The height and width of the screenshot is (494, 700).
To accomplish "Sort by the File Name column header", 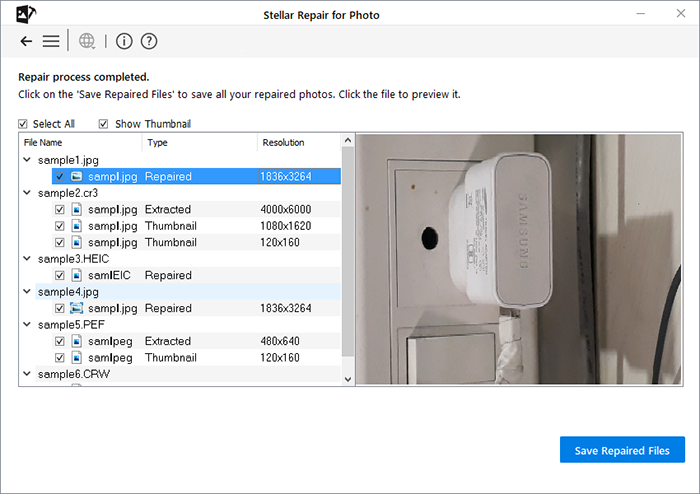I will tap(81, 142).
